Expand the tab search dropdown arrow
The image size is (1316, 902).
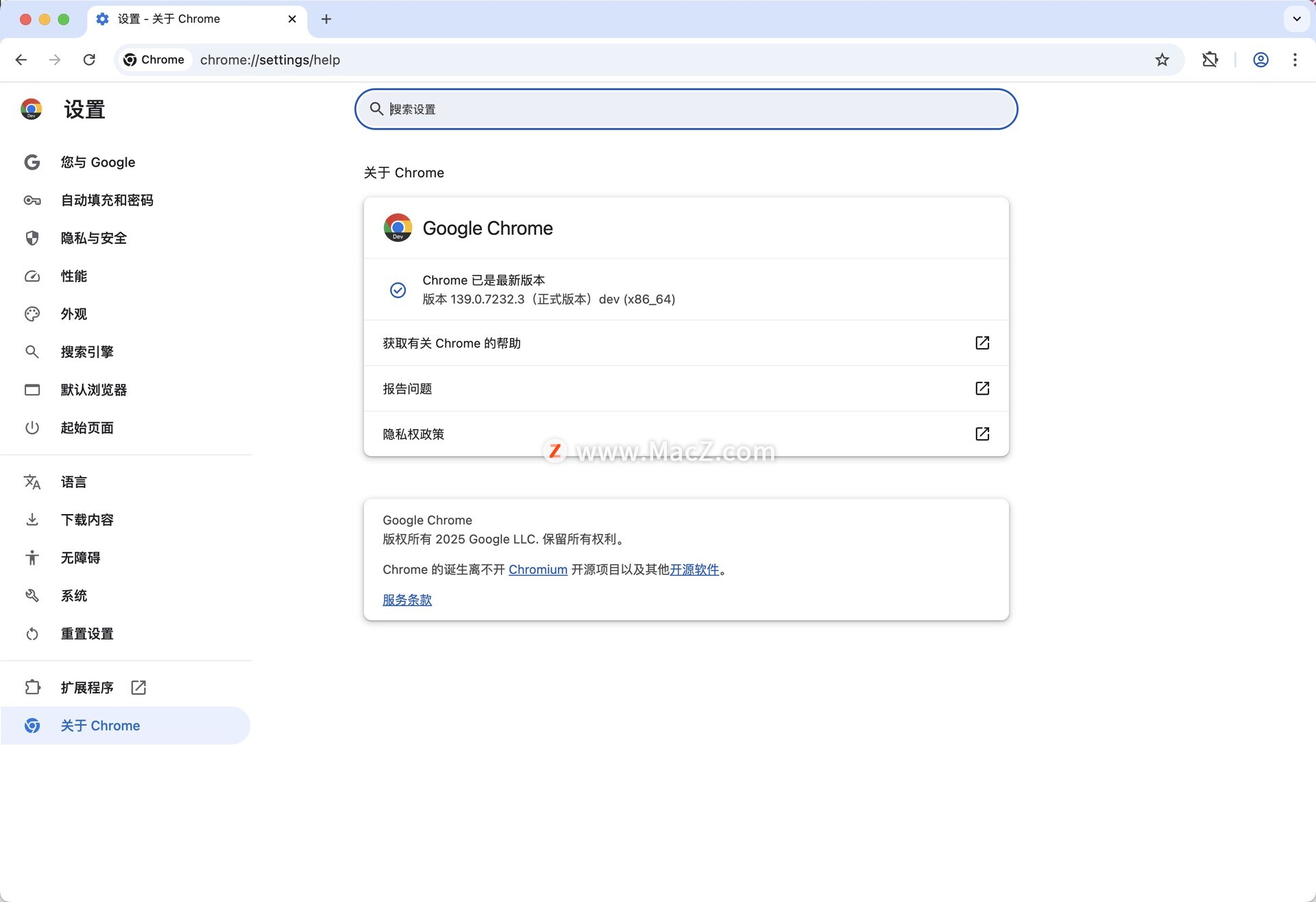click(1296, 19)
